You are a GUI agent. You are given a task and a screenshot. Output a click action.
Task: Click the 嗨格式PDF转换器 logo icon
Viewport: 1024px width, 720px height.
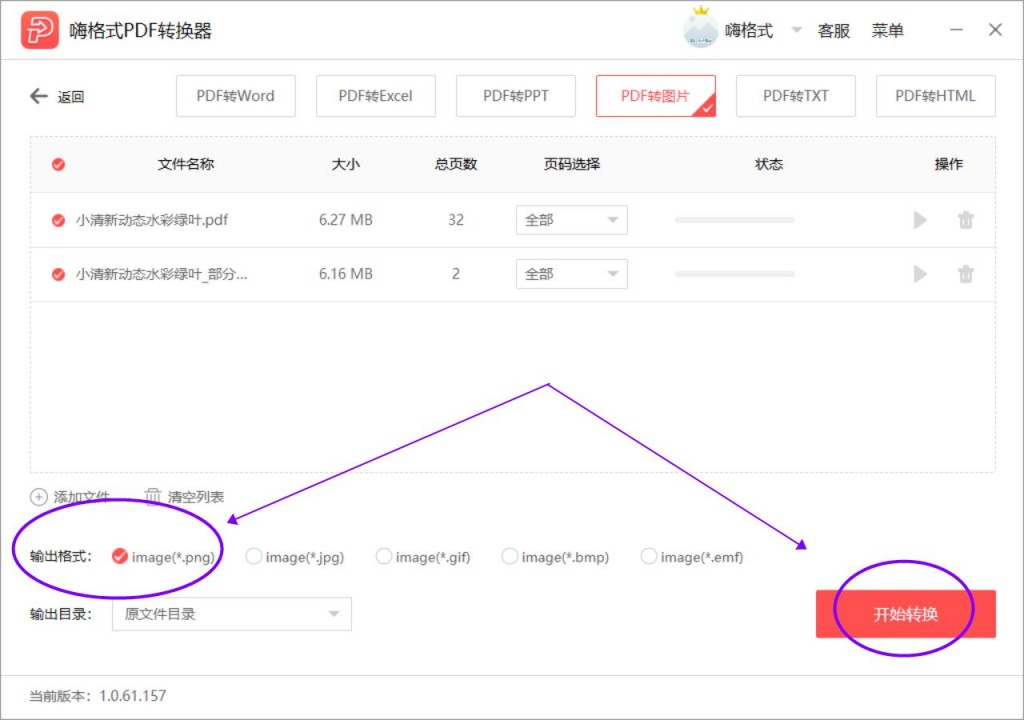[40, 30]
